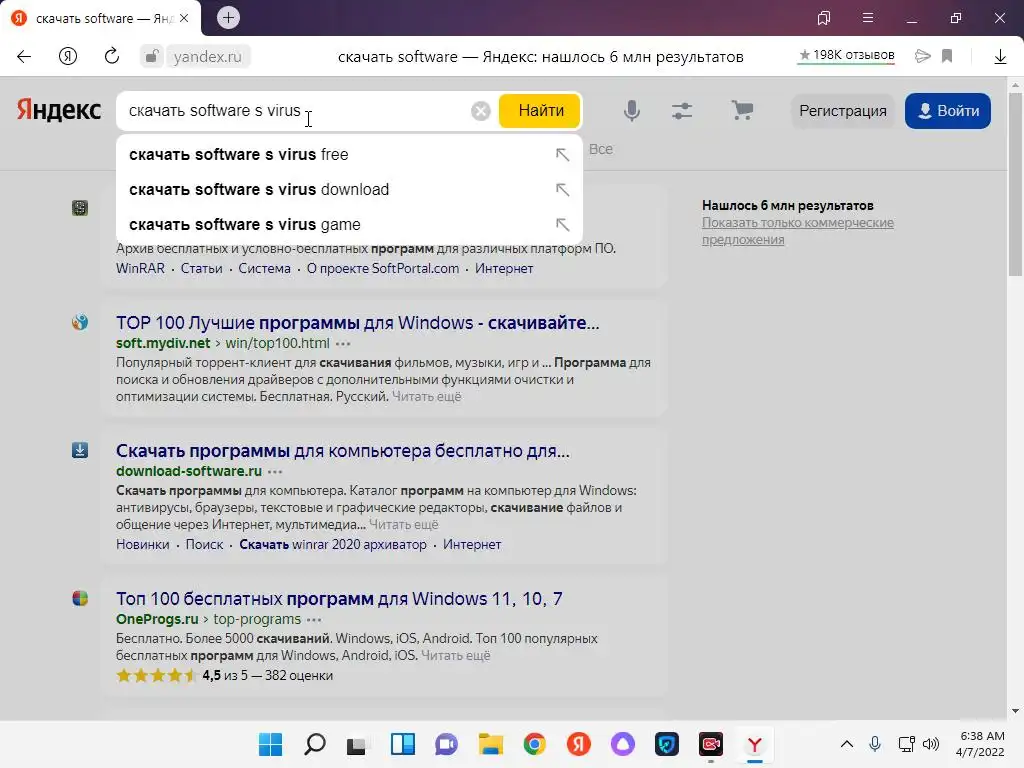Show hidden system tray icons chevron
Screen dimensions: 1024x768
(846, 744)
